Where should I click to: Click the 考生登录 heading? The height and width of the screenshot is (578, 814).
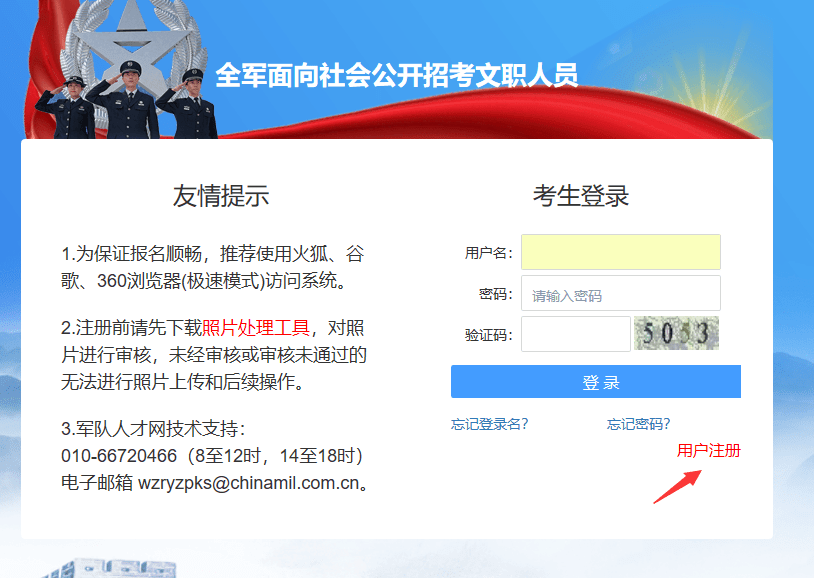(581, 196)
